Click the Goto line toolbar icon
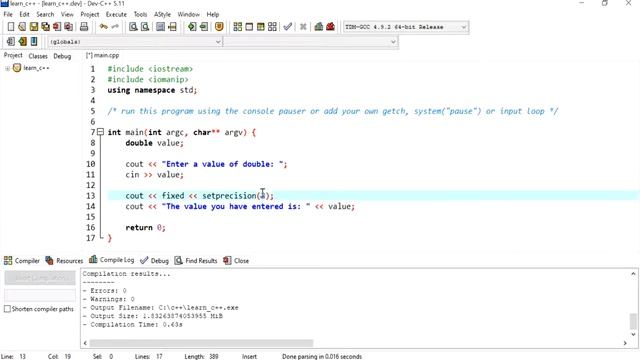Image resolution: width=640 pixels, height=360 pixels. [172, 27]
